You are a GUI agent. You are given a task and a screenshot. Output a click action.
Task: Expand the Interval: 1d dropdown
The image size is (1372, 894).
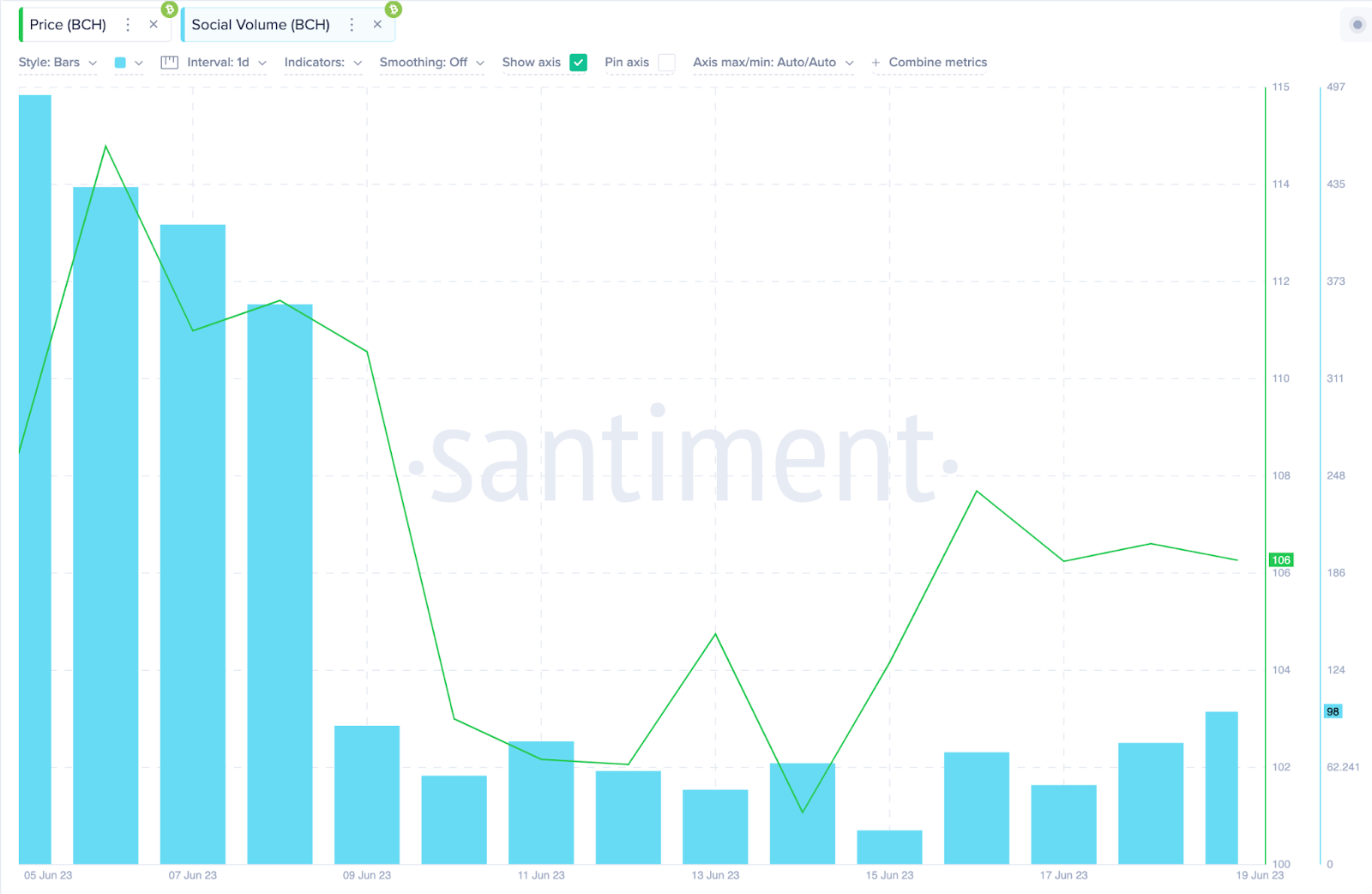click(x=226, y=63)
